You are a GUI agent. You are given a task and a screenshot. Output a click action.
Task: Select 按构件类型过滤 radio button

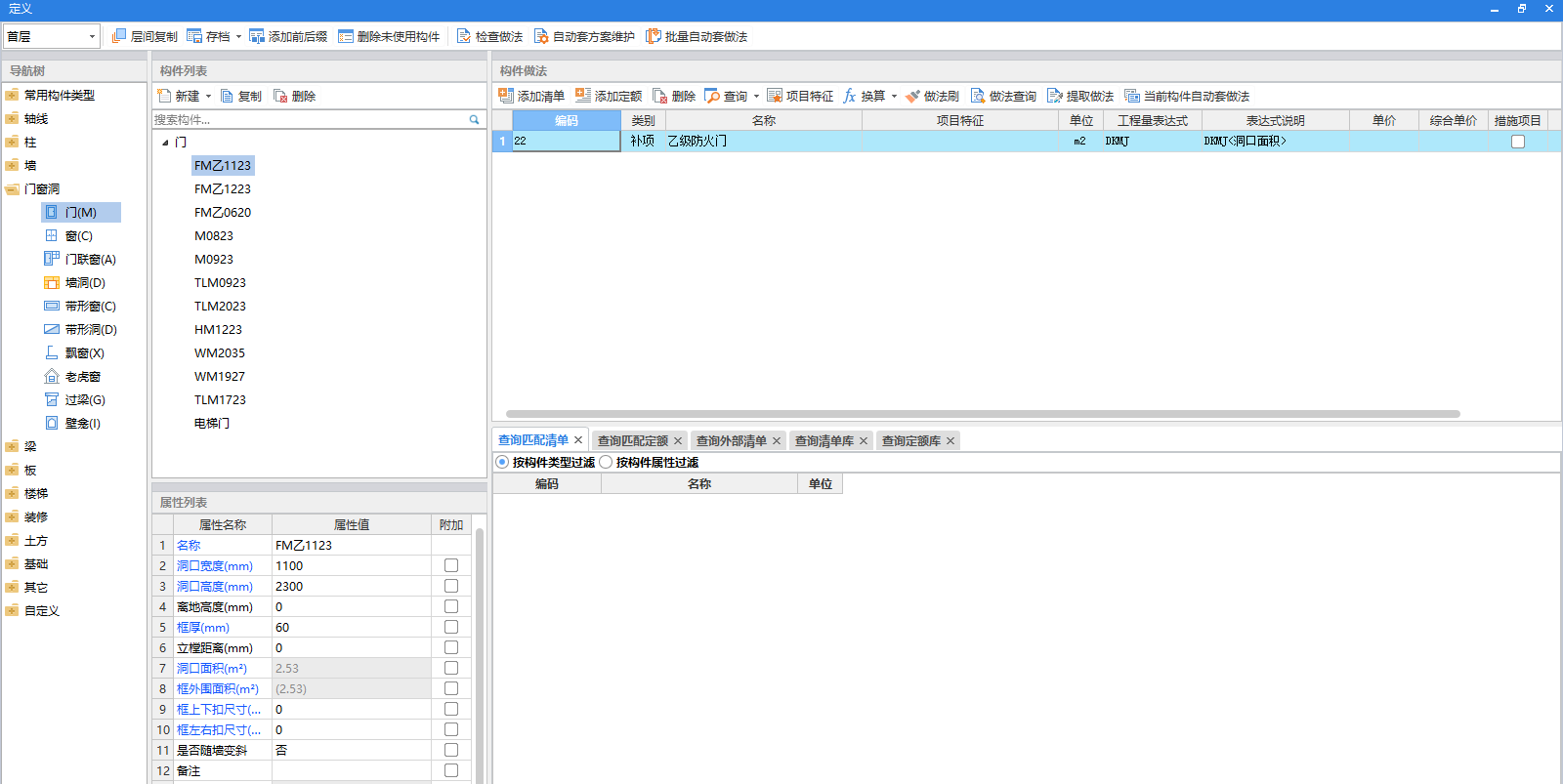pyautogui.click(x=502, y=462)
